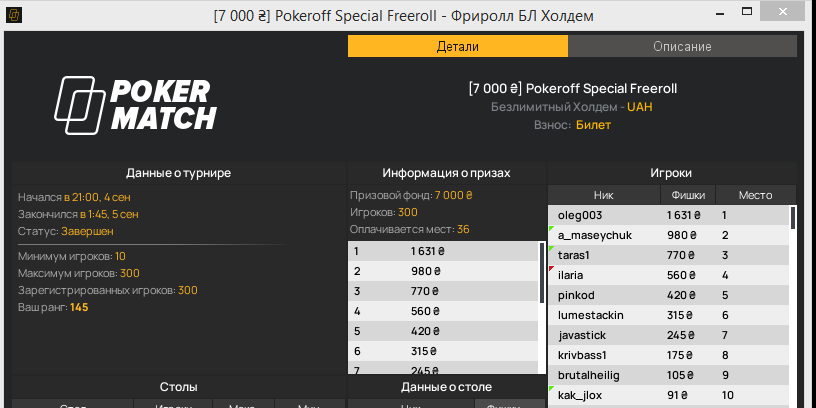Switch to the Детали tab

(x=458, y=46)
